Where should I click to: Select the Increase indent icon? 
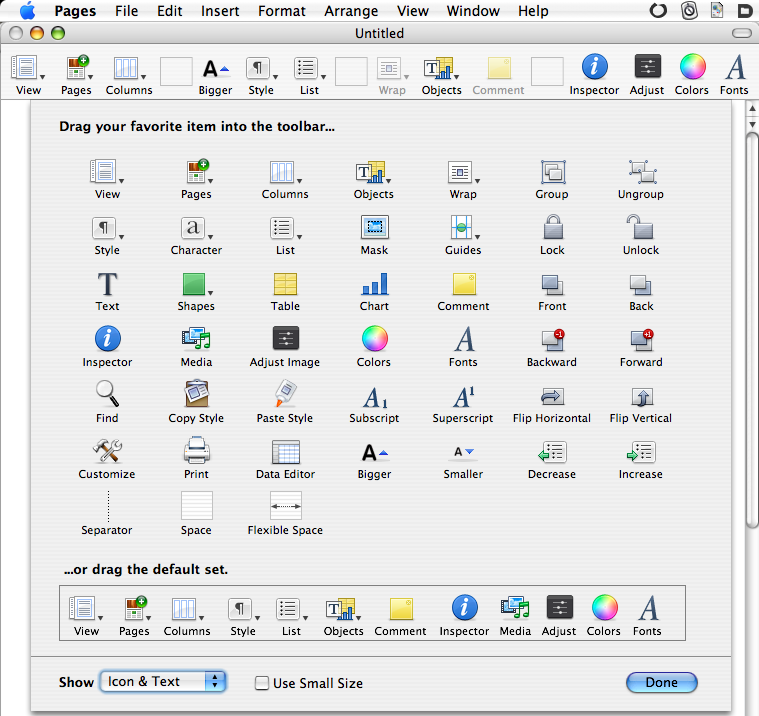(x=641, y=452)
